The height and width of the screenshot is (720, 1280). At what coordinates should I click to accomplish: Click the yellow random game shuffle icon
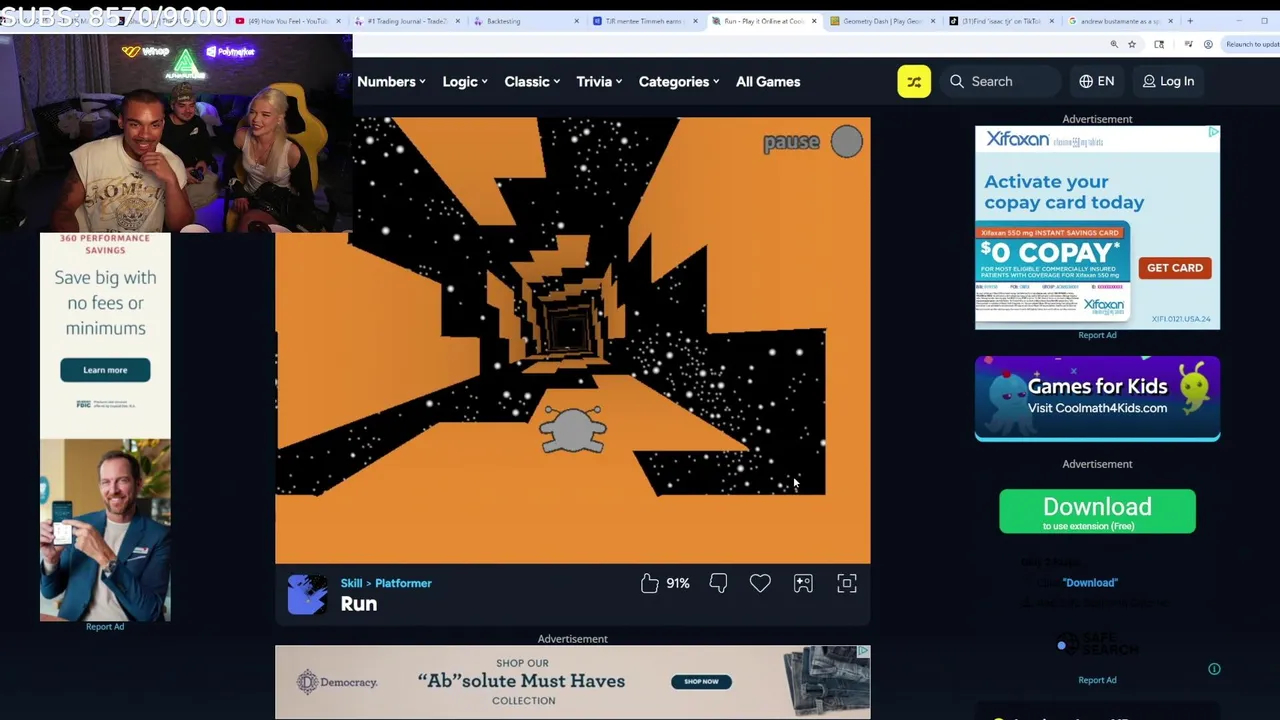point(914,81)
